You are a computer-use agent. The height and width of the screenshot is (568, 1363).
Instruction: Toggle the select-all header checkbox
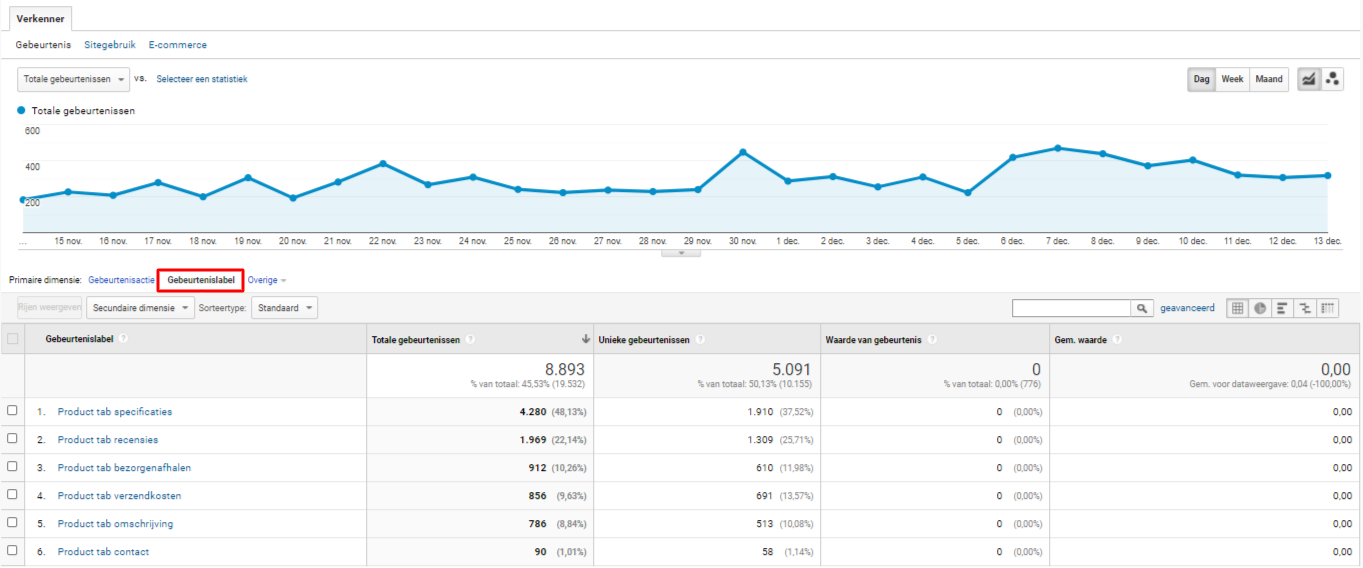[x=12, y=339]
